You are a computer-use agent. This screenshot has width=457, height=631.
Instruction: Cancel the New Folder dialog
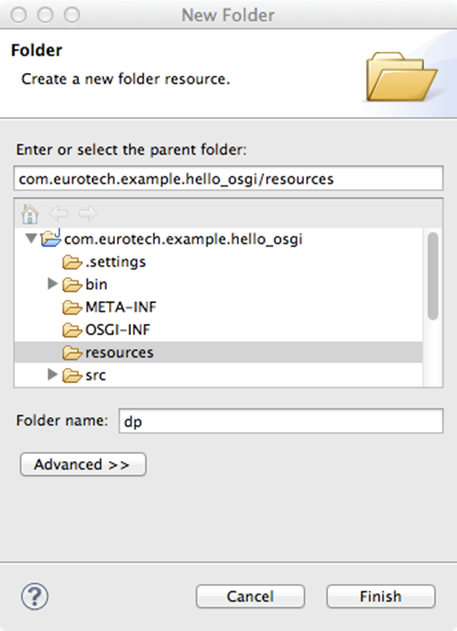(x=250, y=596)
